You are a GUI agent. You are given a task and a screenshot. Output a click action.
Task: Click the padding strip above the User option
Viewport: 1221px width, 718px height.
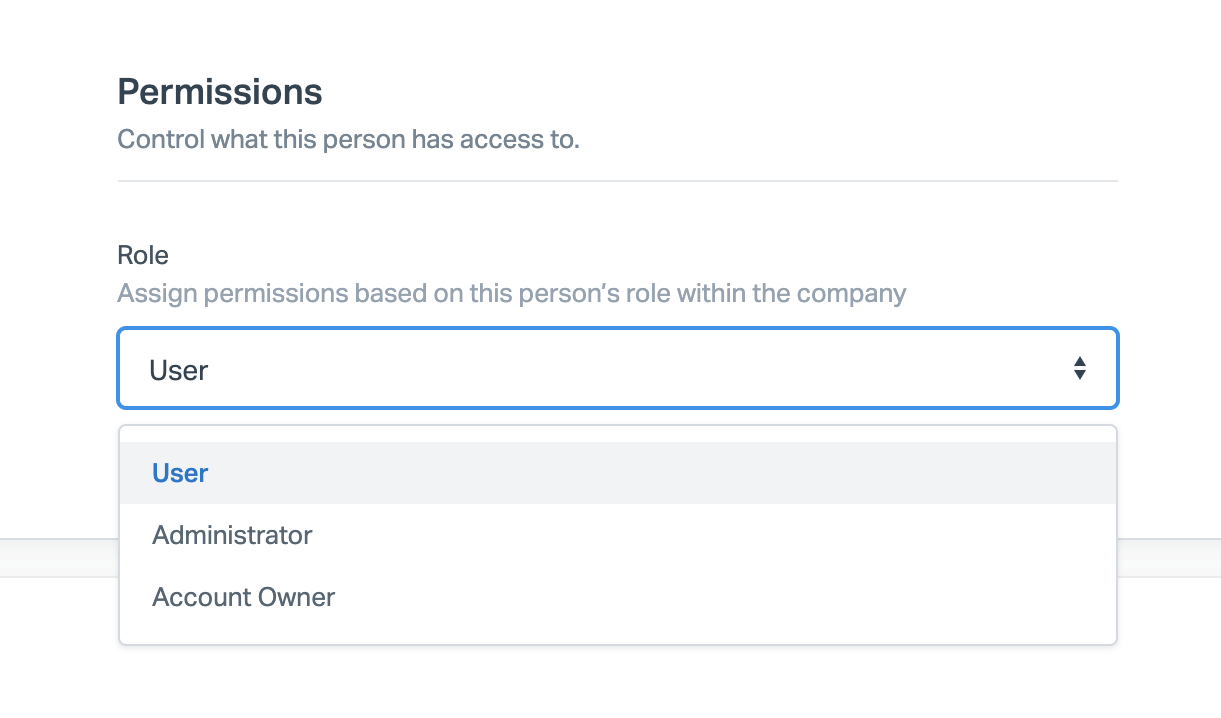point(617,434)
